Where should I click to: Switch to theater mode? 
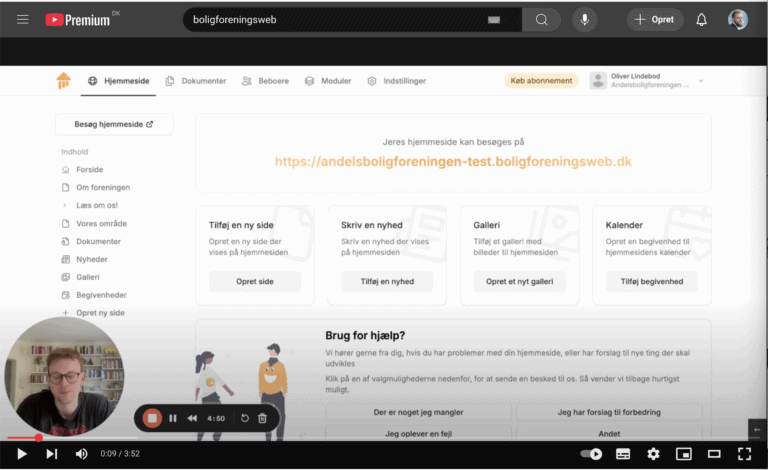(714, 454)
